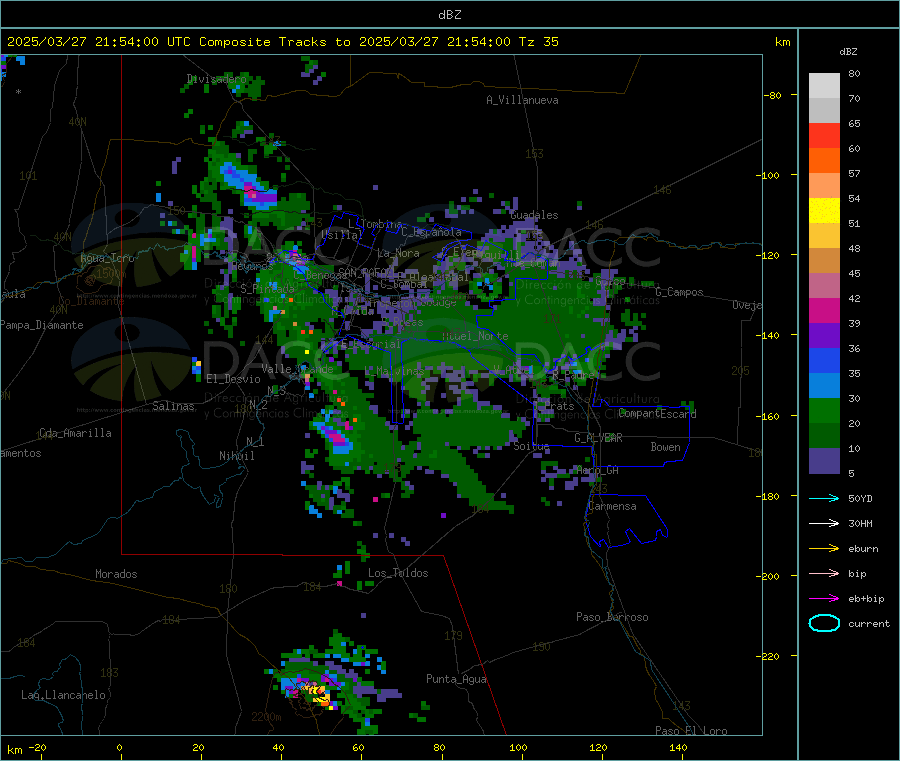Select the 60 dBZ red swatch
The height and width of the screenshot is (761, 900).
(x=824, y=135)
